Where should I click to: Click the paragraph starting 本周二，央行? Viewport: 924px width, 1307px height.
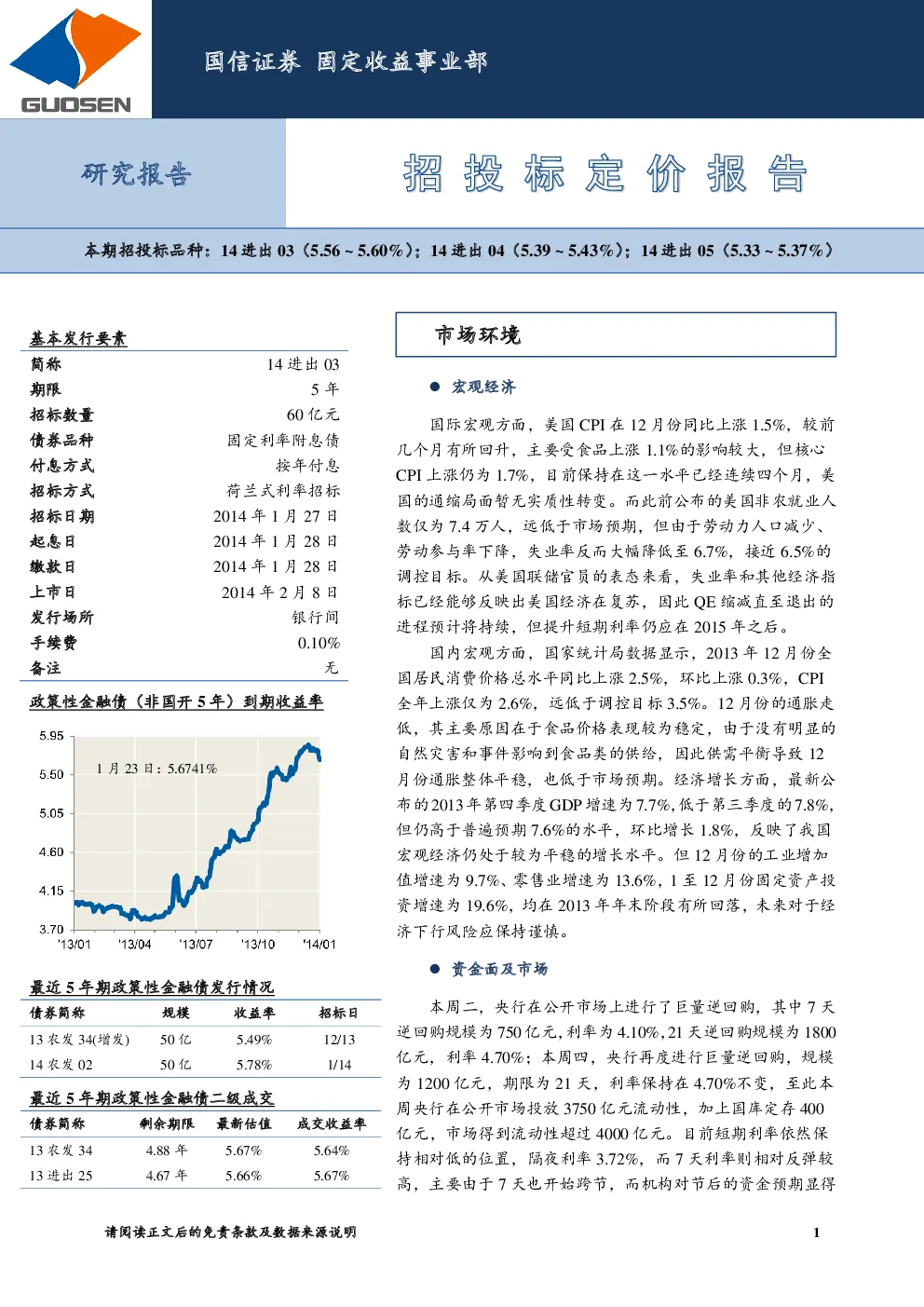click(616, 1095)
